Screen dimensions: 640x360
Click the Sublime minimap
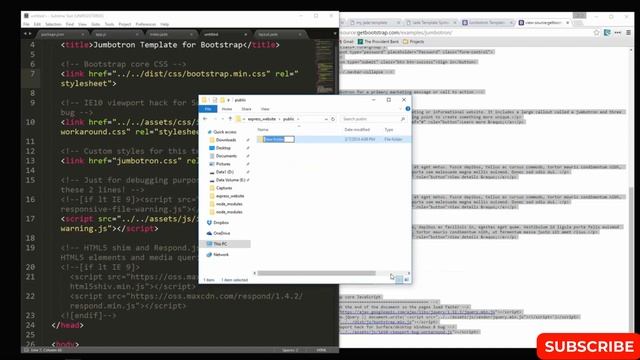click(325, 67)
